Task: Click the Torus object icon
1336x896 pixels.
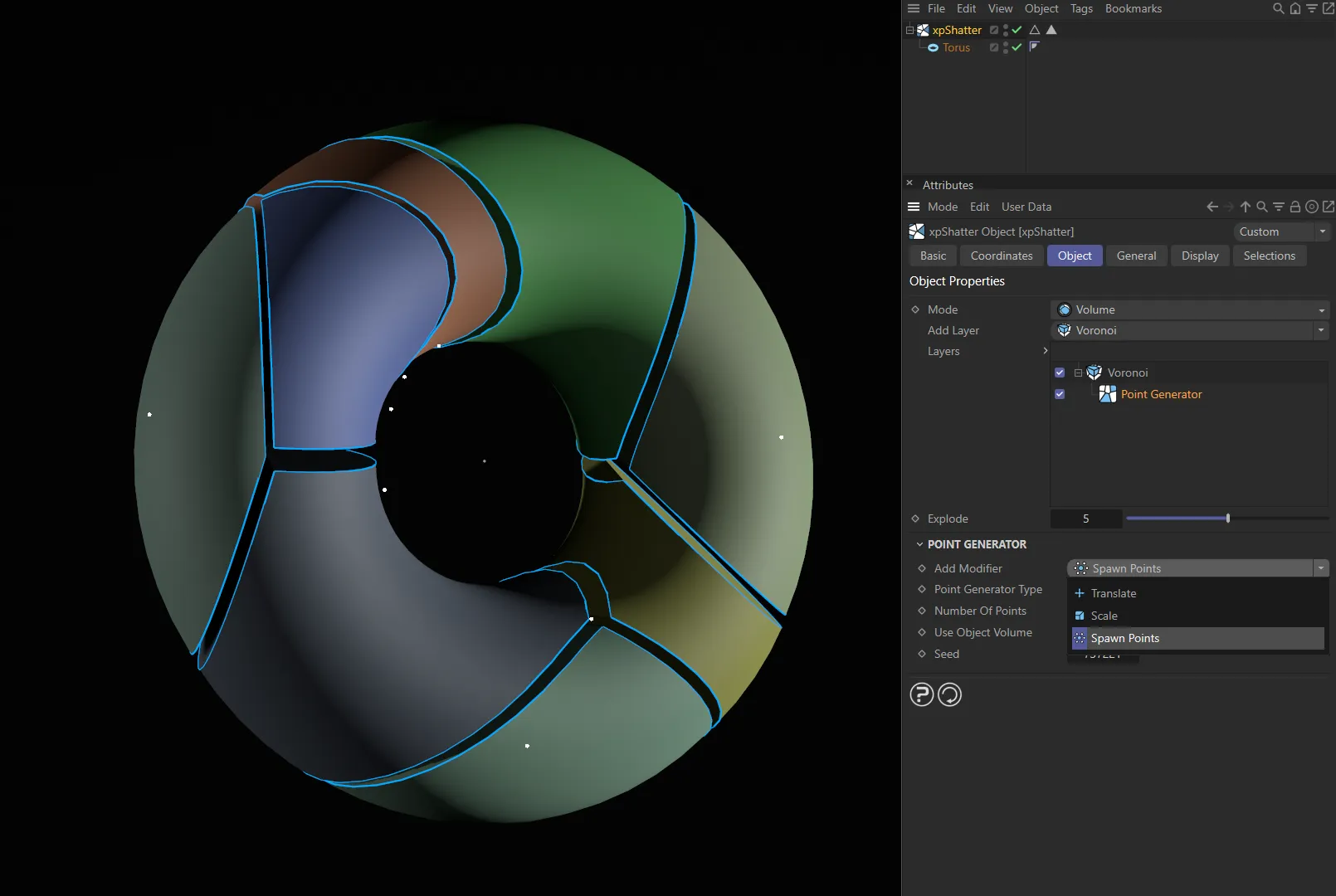Action: click(x=934, y=47)
